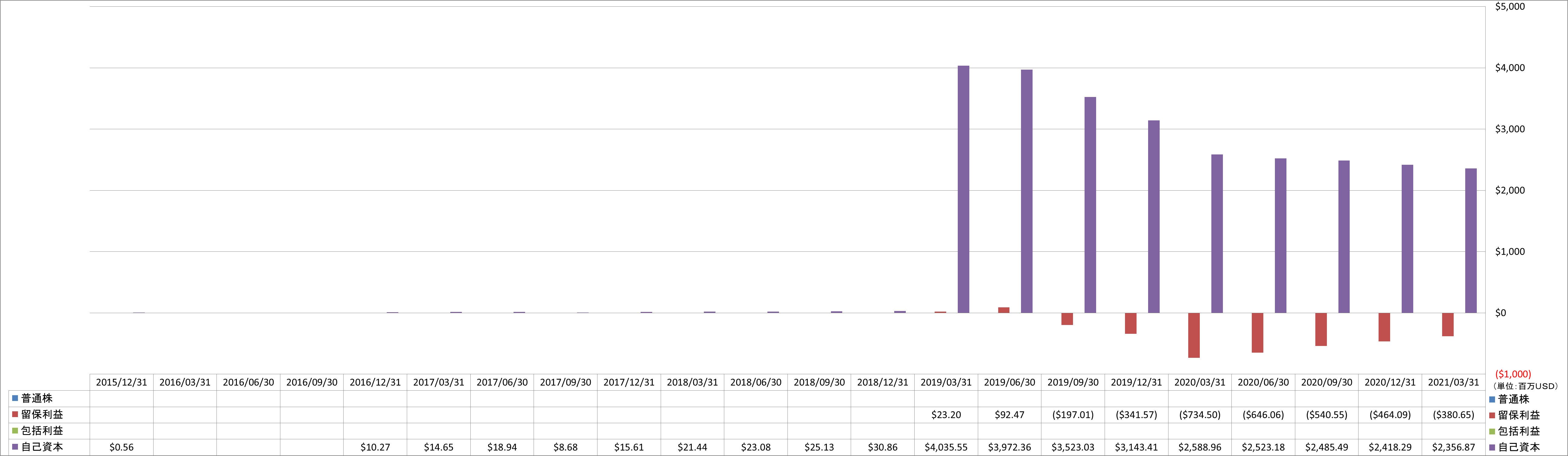Screen dimensions: 1568x456
Task: Click the 2018/06/30 column header
Action: coord(756,382)
